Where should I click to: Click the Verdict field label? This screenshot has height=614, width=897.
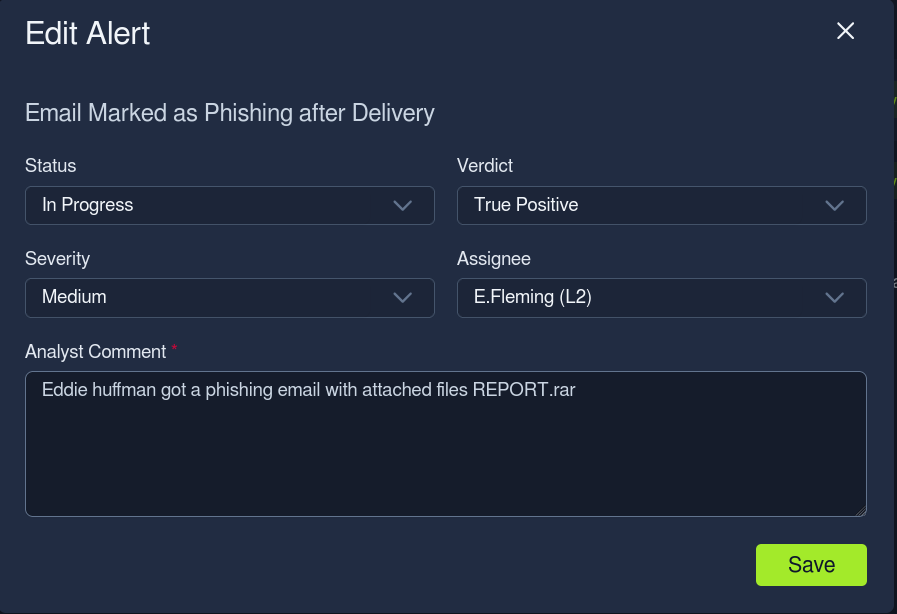(485, 166)
